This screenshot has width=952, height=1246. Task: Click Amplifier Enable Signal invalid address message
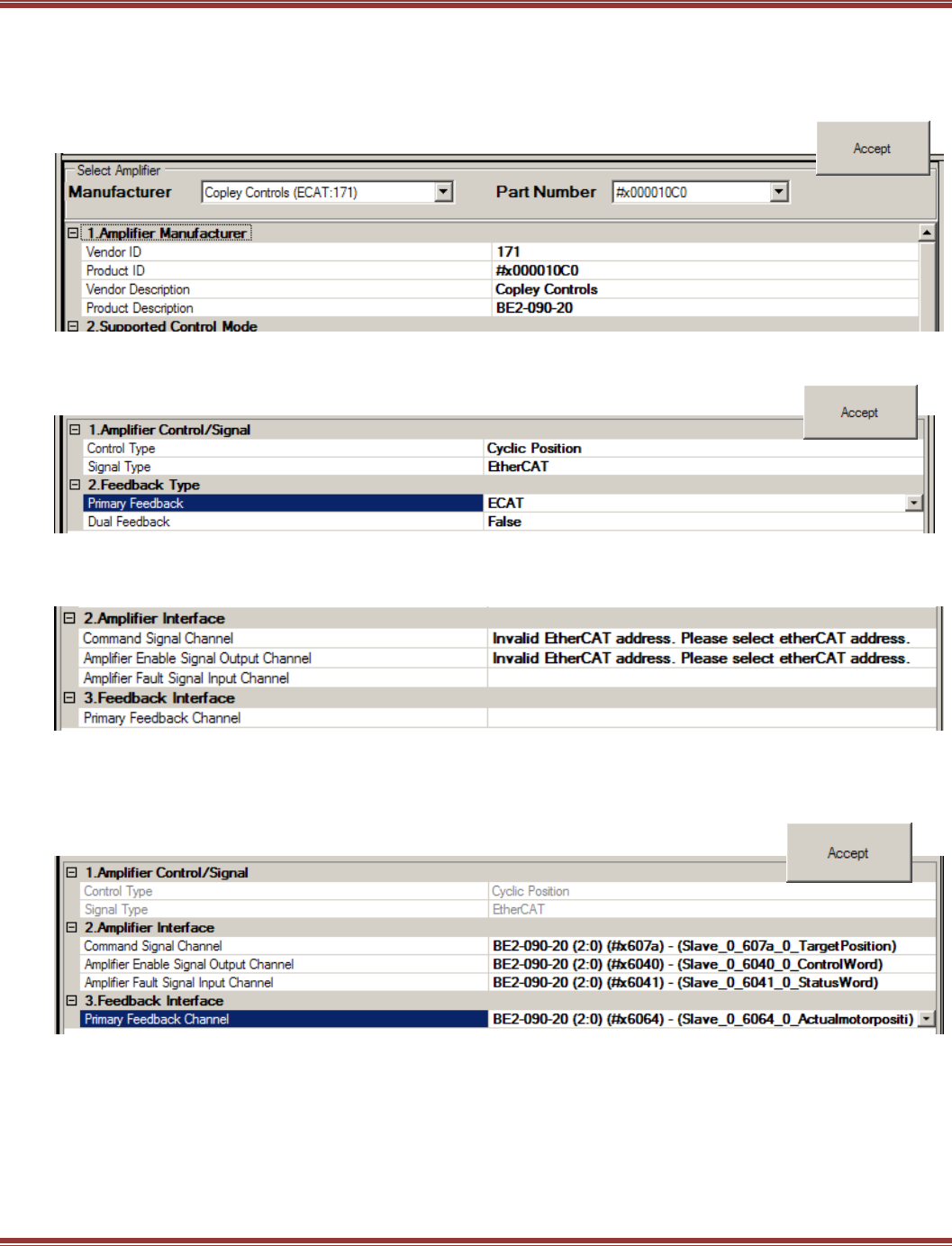[701, 658]
